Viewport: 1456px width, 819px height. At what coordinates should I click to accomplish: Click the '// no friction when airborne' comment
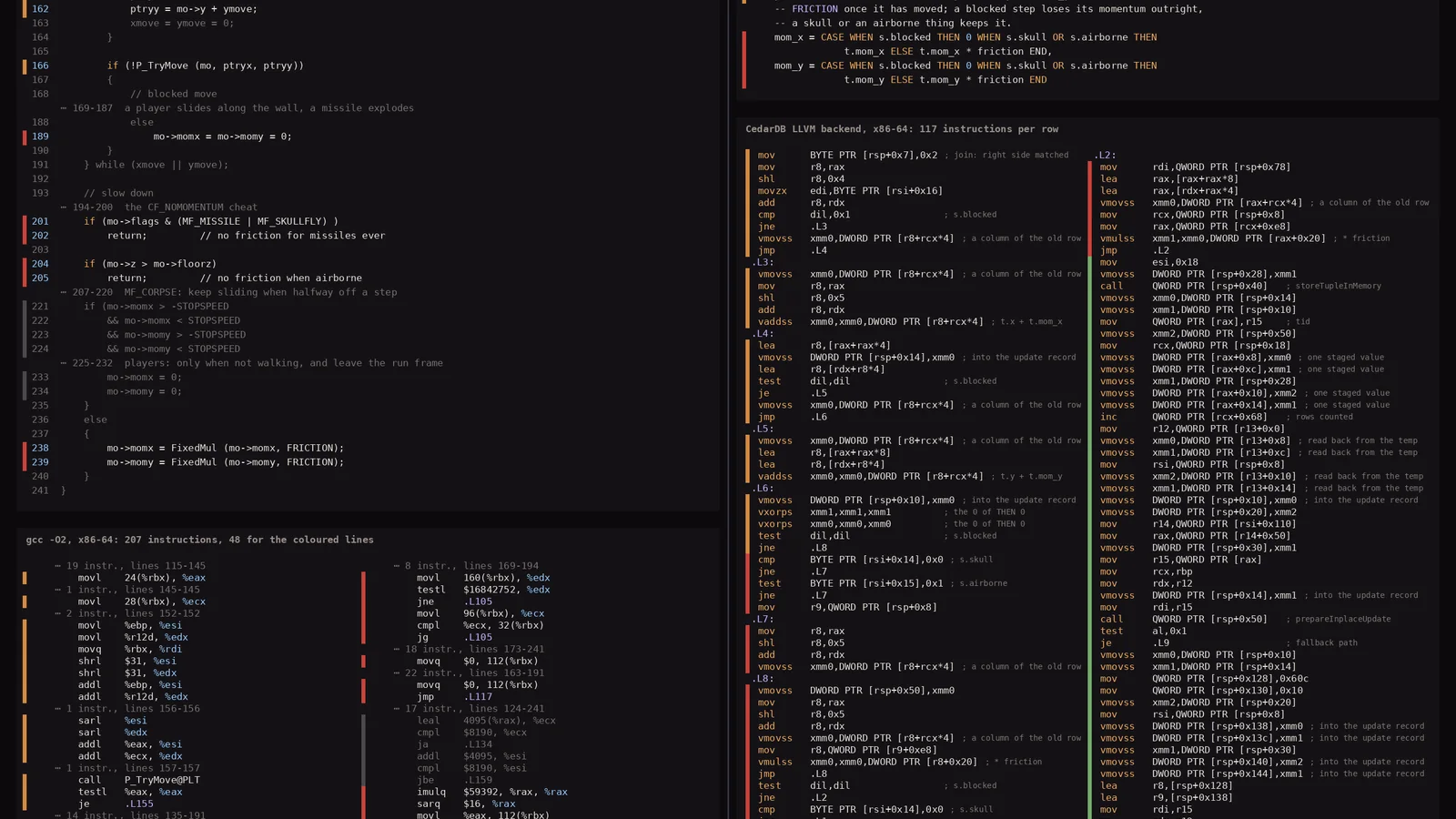point(281,278)
